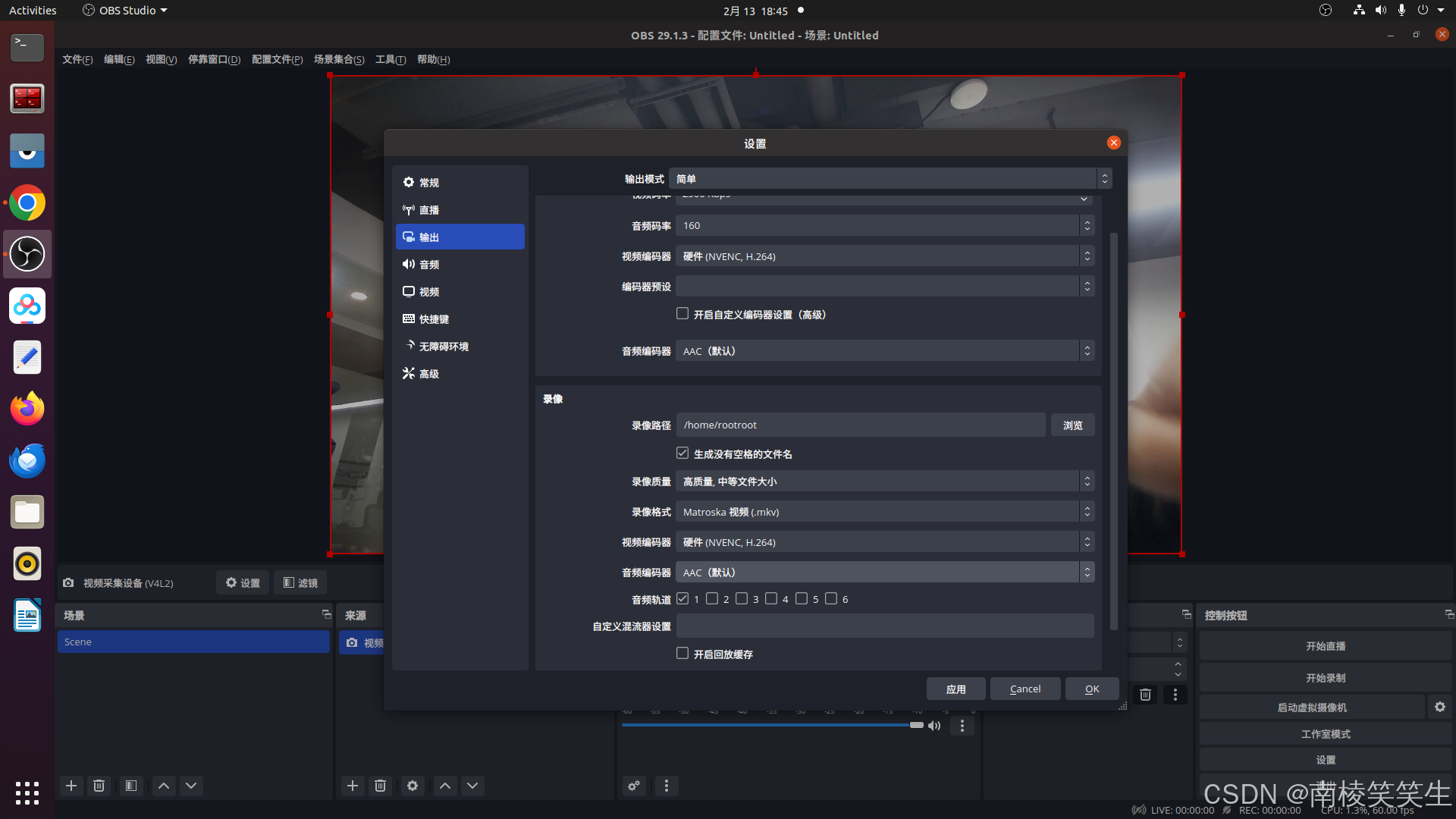The image size is (1456, 819).
Task: Click the recording path input field
Action: (860, 425)
